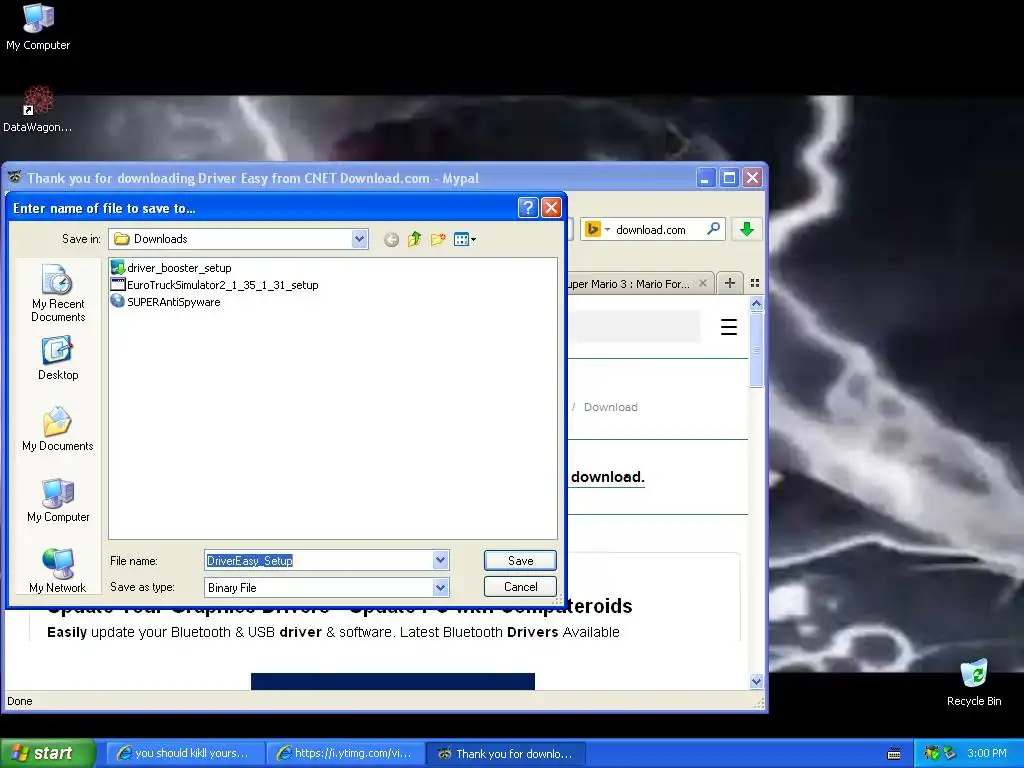Viewport: 1024px width, 768px height.
Task: Click Mypal vertical scrollbar thumb
Action: click(x=756, y=349)
